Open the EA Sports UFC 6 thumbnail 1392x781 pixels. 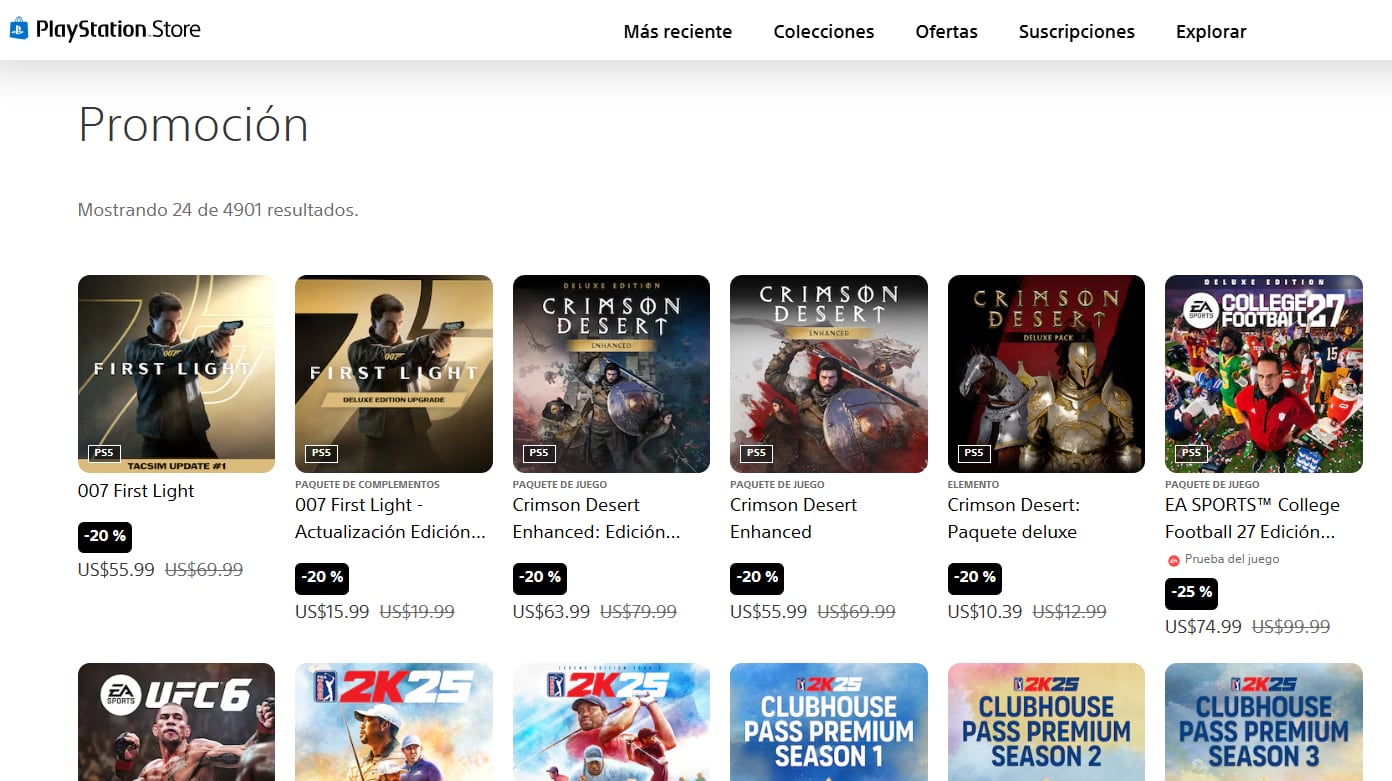[x=176, y=722]
